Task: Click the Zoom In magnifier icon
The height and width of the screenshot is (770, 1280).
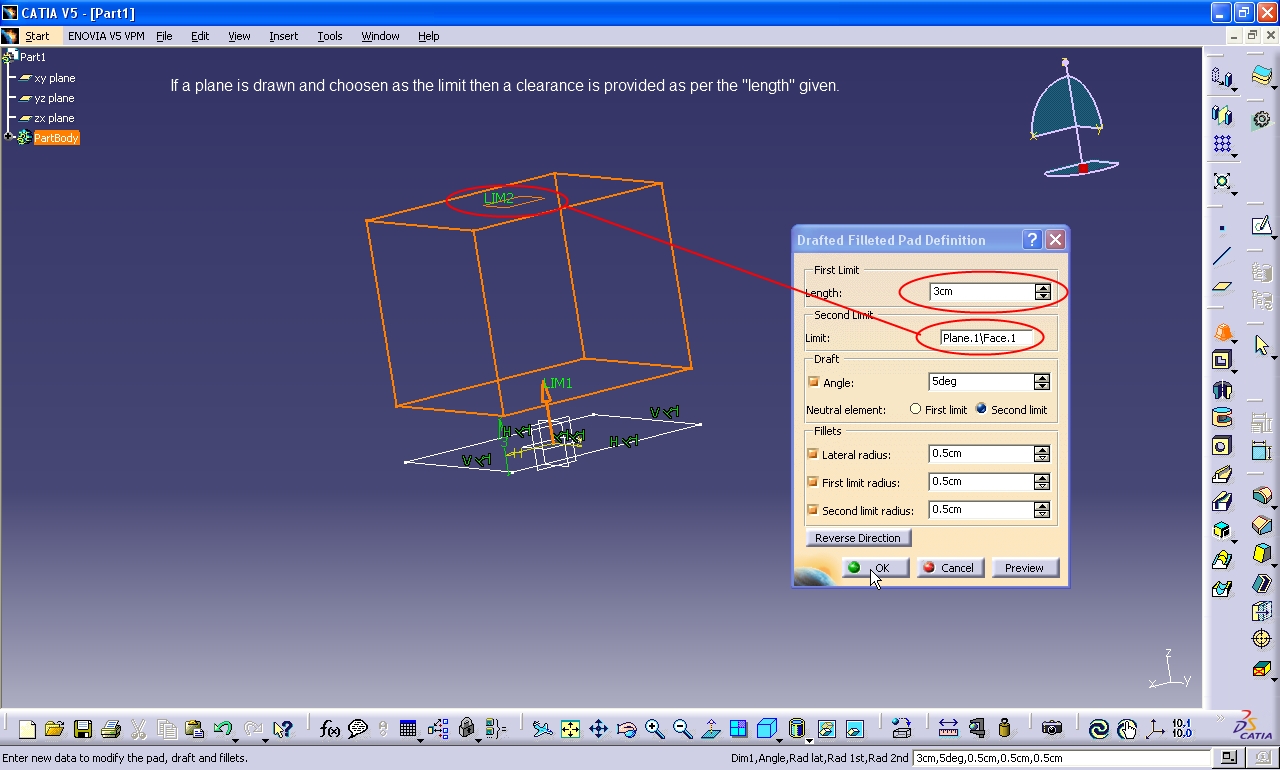Action: point(654,729)
